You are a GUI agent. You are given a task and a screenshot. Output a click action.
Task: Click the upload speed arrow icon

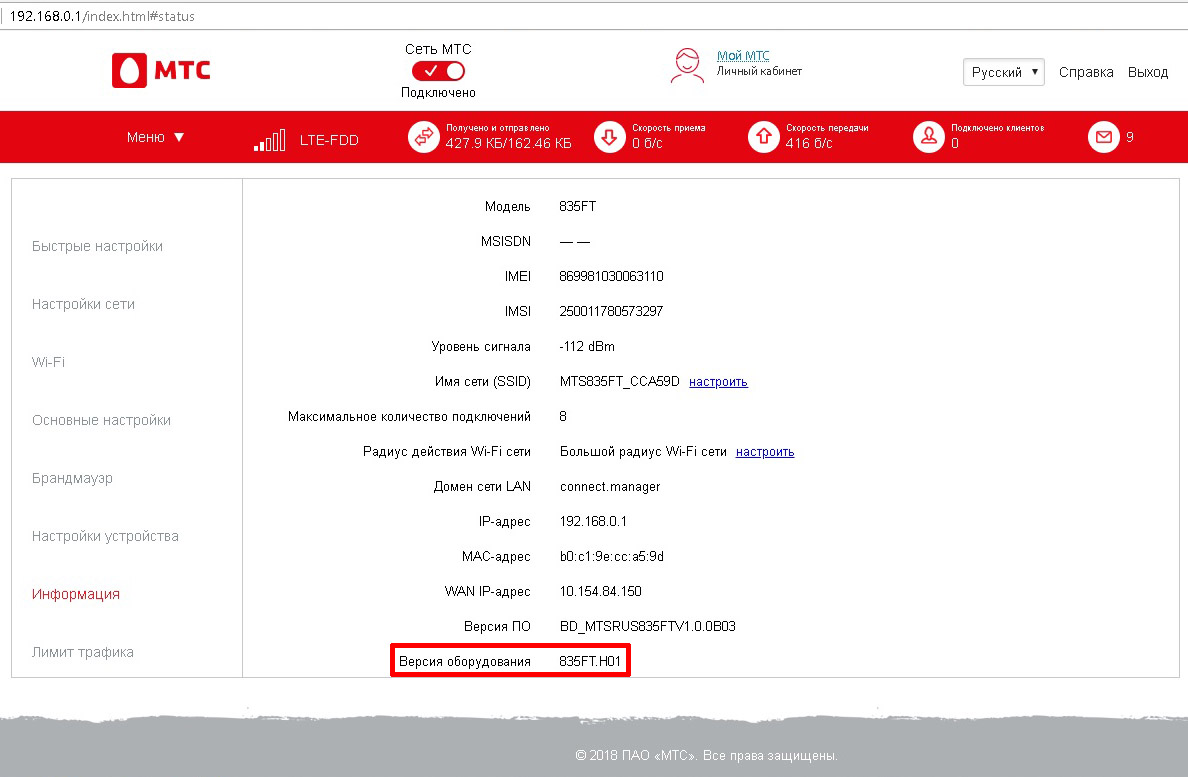click(x=764, y=137)
